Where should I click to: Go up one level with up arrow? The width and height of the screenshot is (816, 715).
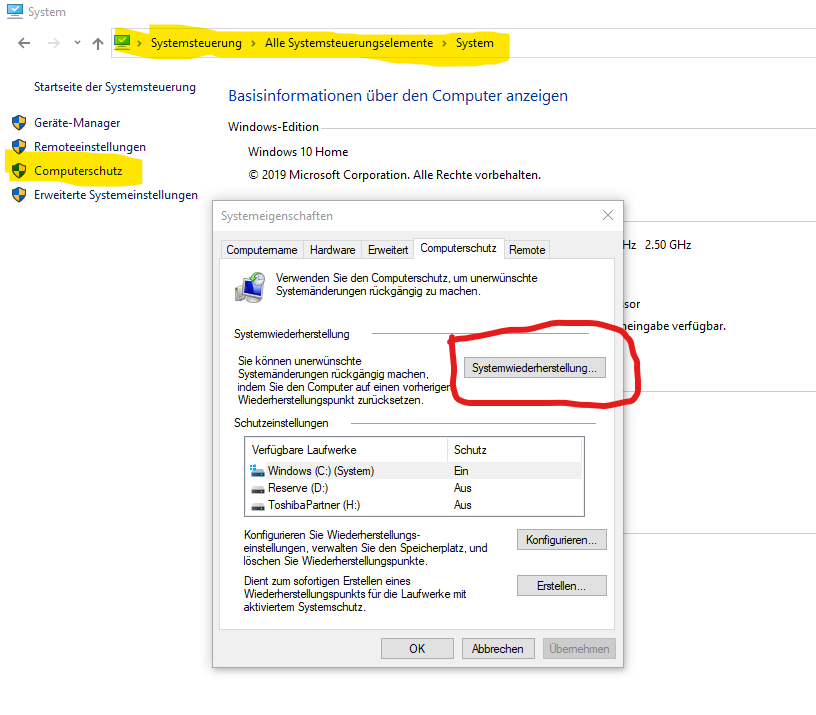point(98,44)
